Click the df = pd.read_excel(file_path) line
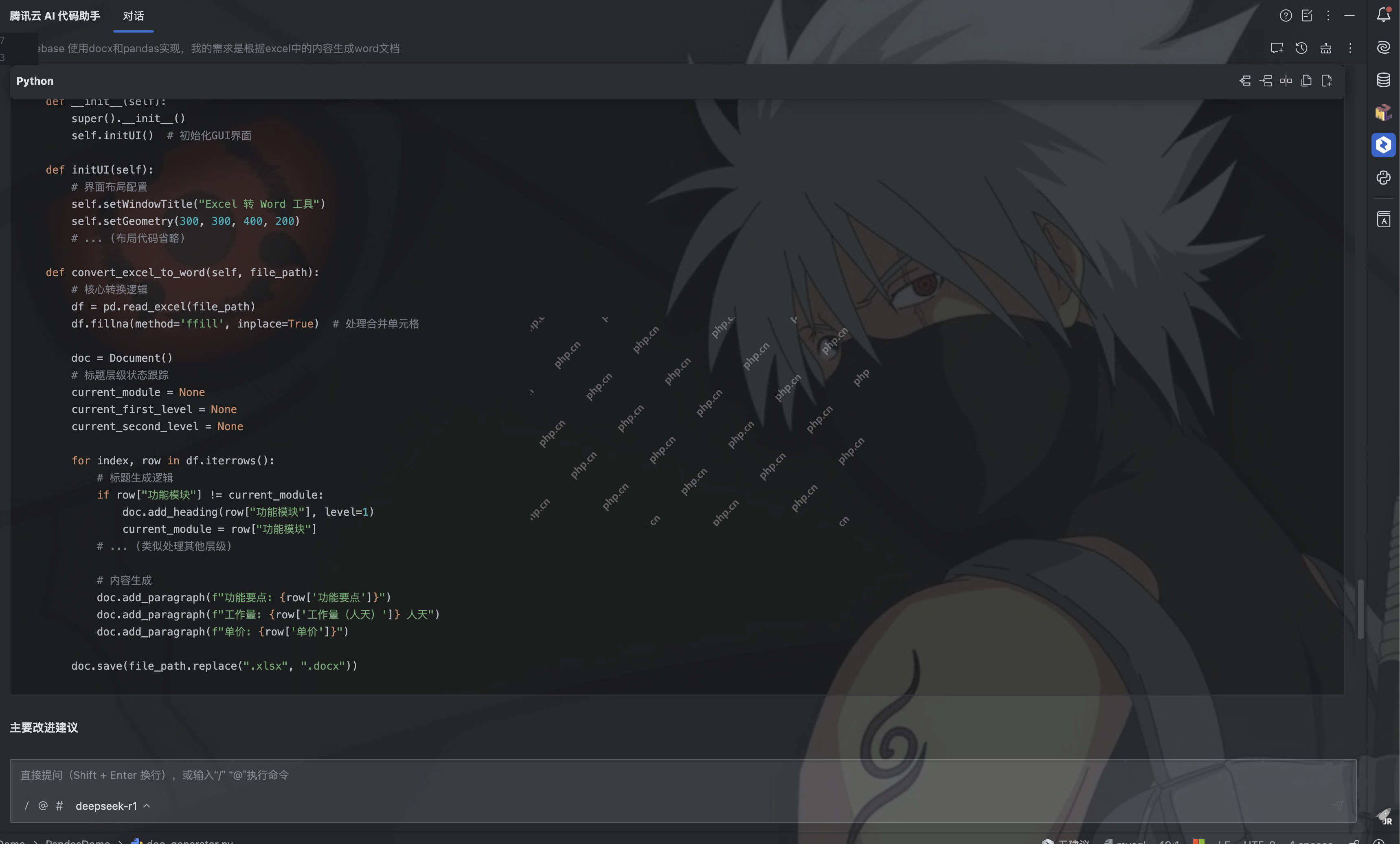Viewport: 1400px width, 844px height. pos(163,306)
